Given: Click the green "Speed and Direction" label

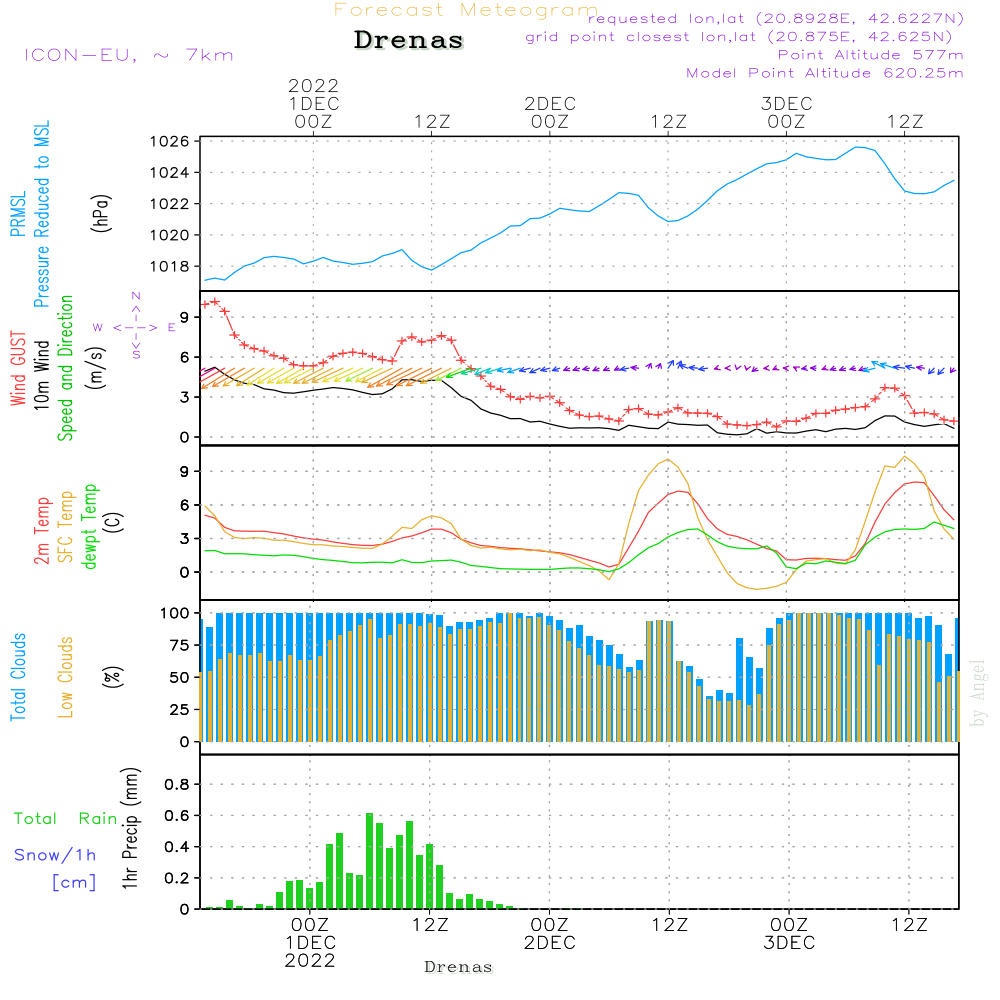Looking at the screenshot, I should pos(65,368).
